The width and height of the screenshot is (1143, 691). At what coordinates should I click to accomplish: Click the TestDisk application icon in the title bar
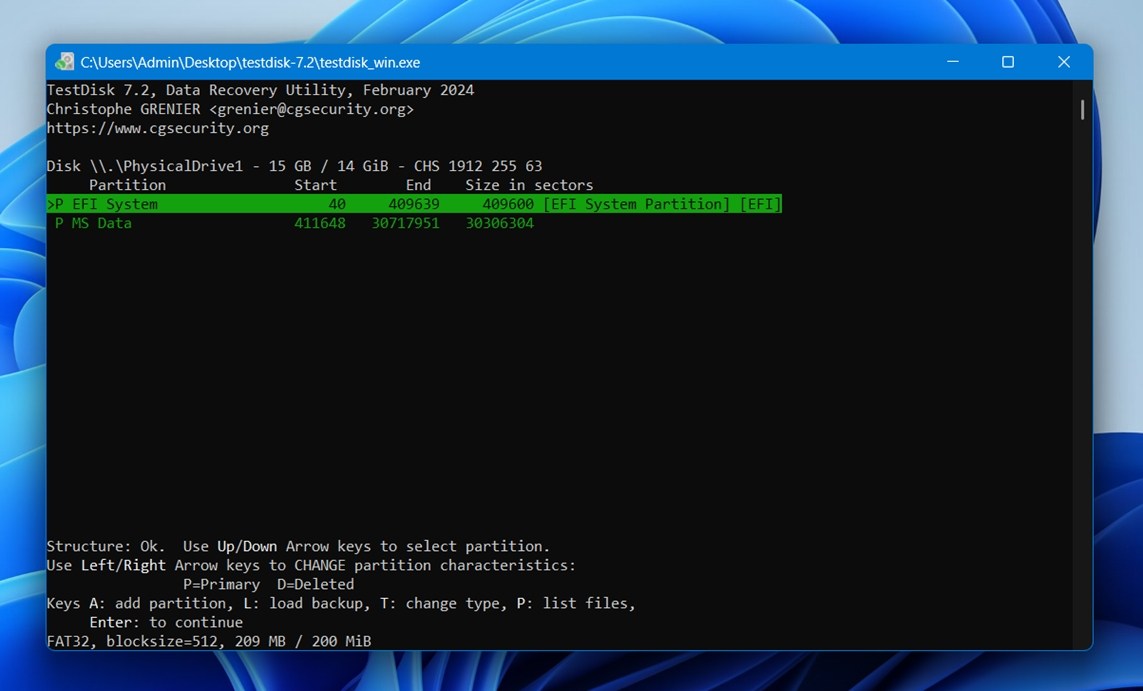[x=63, y=62]
